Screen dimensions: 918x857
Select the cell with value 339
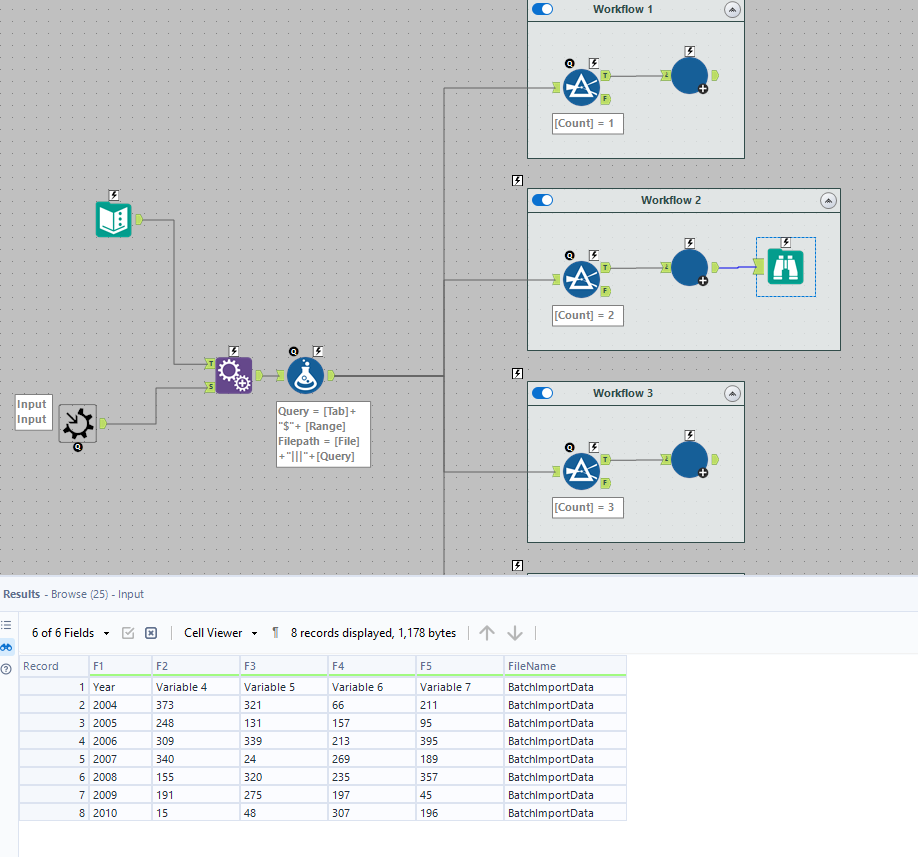click(284, 741)
